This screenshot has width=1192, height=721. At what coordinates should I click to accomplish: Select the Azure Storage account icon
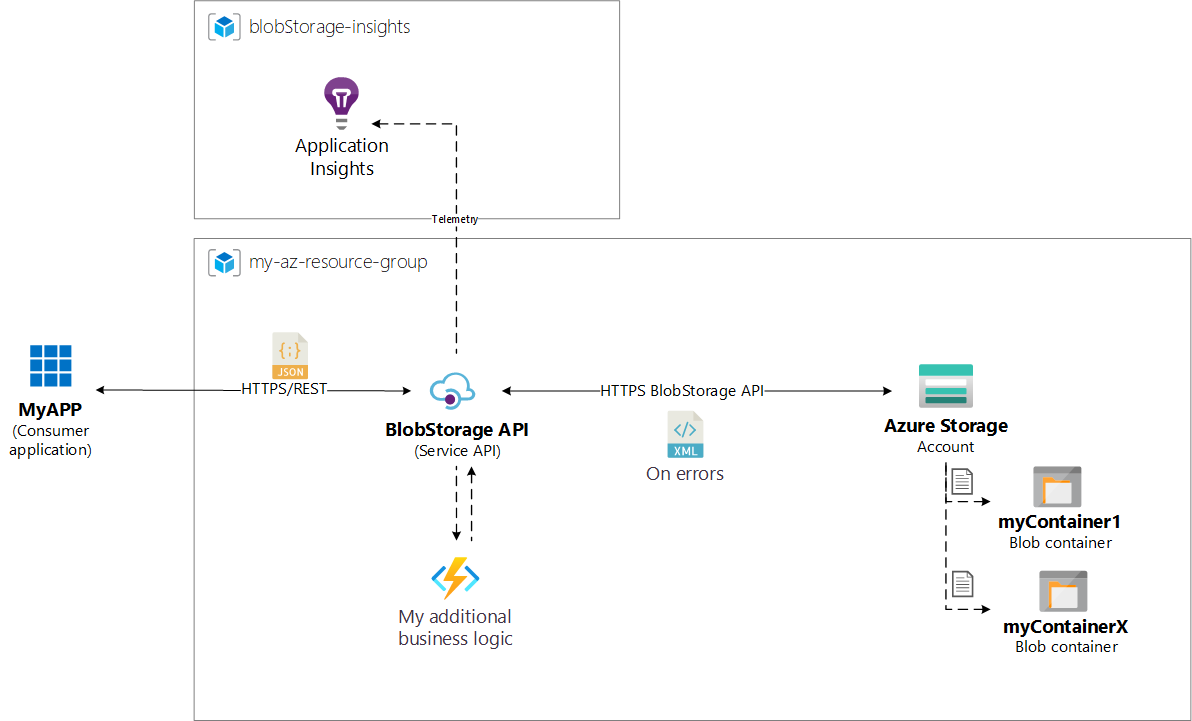(945, 386)
